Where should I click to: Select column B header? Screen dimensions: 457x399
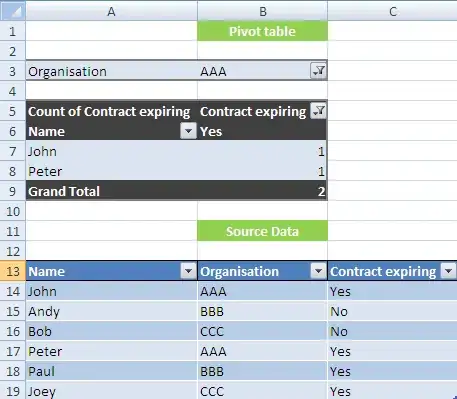[x=263, y=11]
